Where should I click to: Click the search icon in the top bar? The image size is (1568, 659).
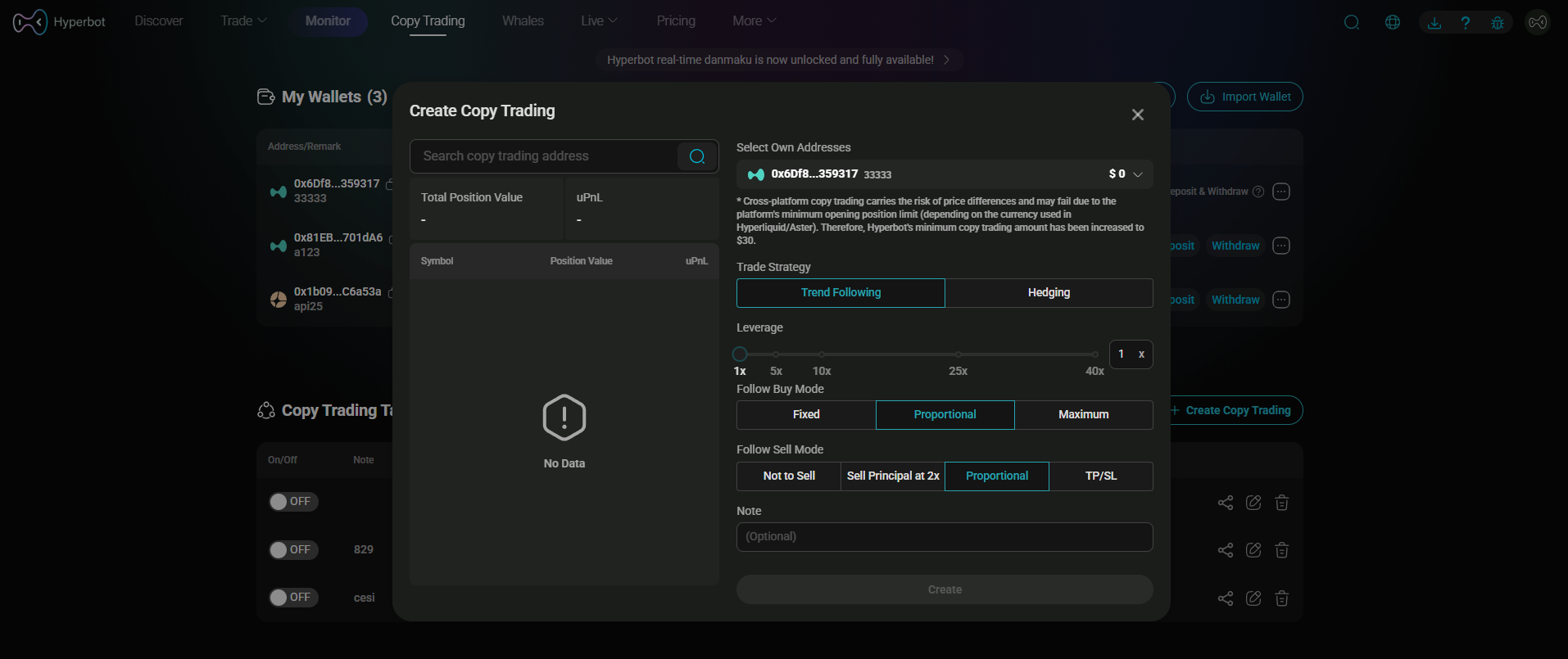(x=1352, y=22)
